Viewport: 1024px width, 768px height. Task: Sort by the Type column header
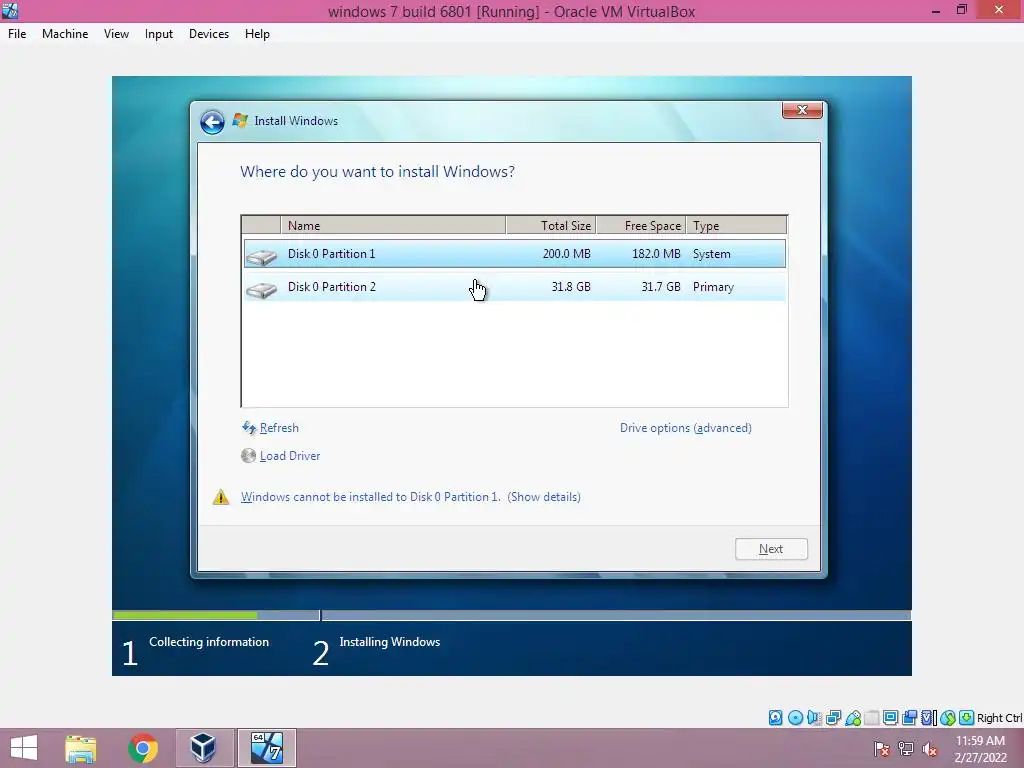click(x=737, y=225)
